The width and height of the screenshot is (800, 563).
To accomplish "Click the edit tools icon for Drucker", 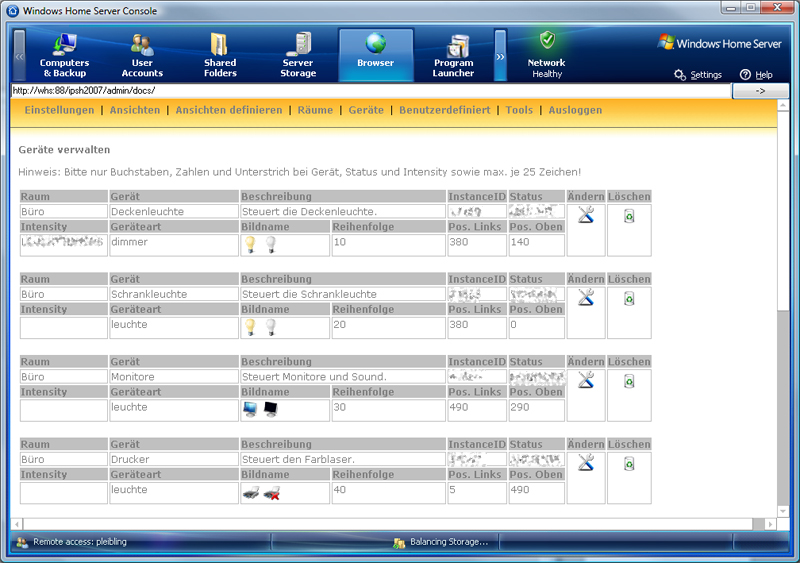I will [x=586, y=462].
